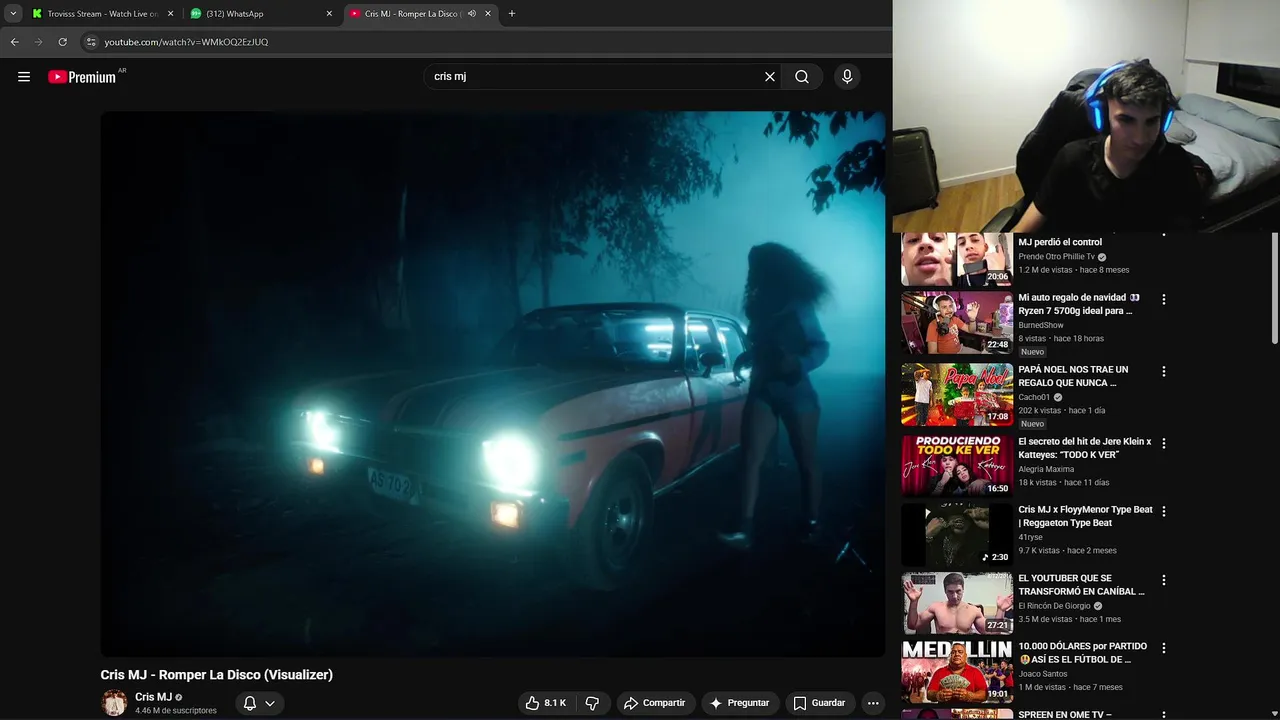This screenshot has width=1280, height=720.
Task: Open 'PAPÁ NOEL NOS TRAE UN REGALO' thumbnail
Action: [957, 395]
